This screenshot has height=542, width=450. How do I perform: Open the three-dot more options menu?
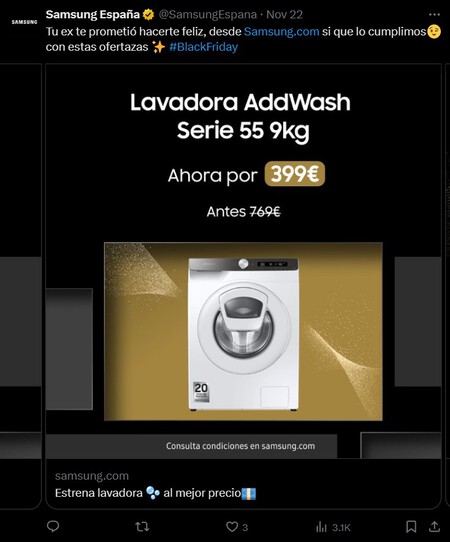pyautogui.click(x=434, y=15)
